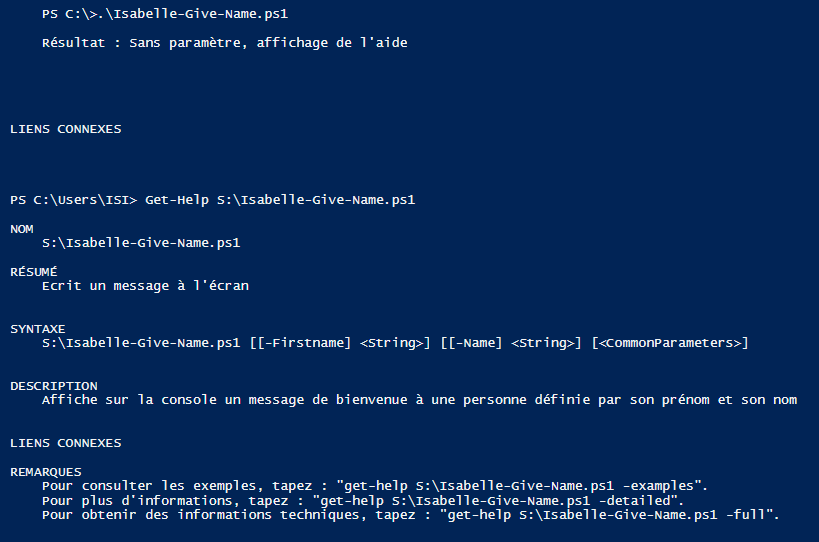
Task: Click the description sentence starting with "Affiche"
Action: (419, 400)
